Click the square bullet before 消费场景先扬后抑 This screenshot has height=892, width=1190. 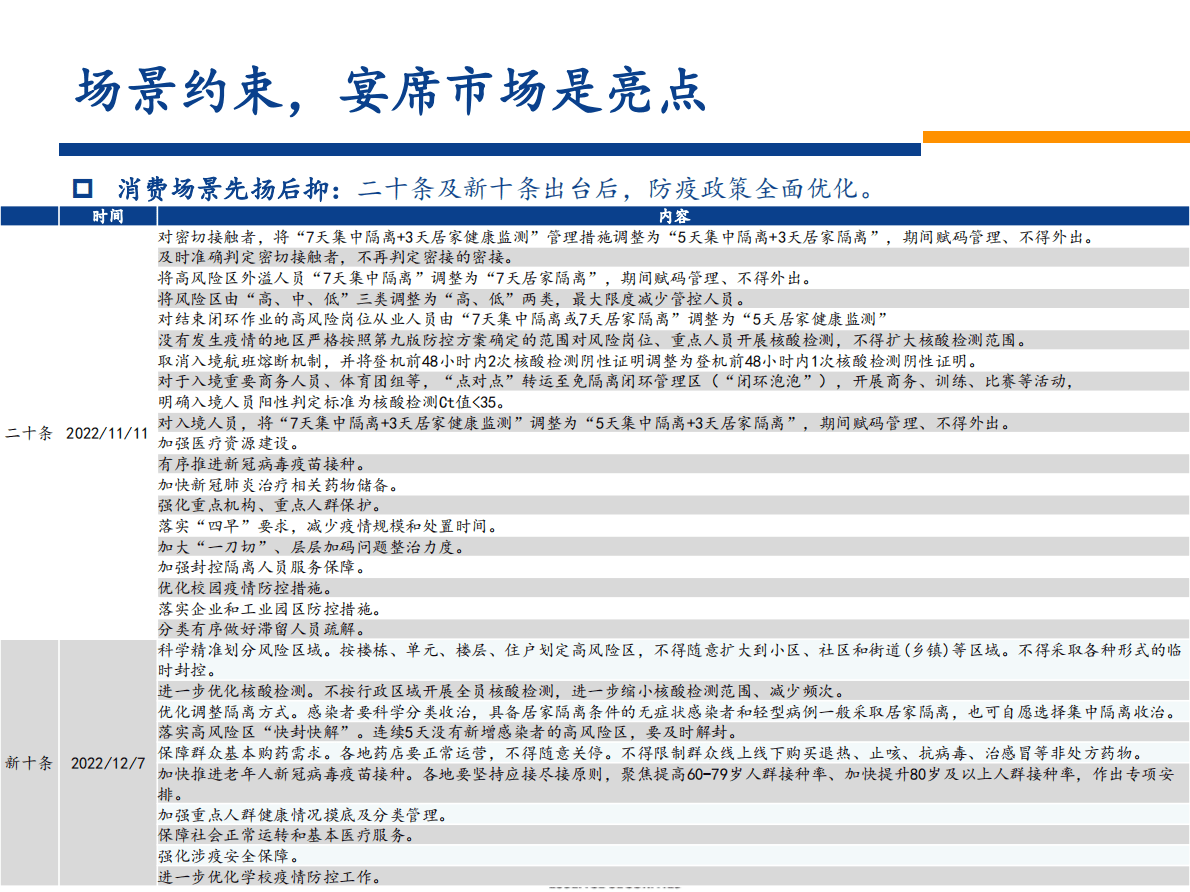tap(84, 189)
